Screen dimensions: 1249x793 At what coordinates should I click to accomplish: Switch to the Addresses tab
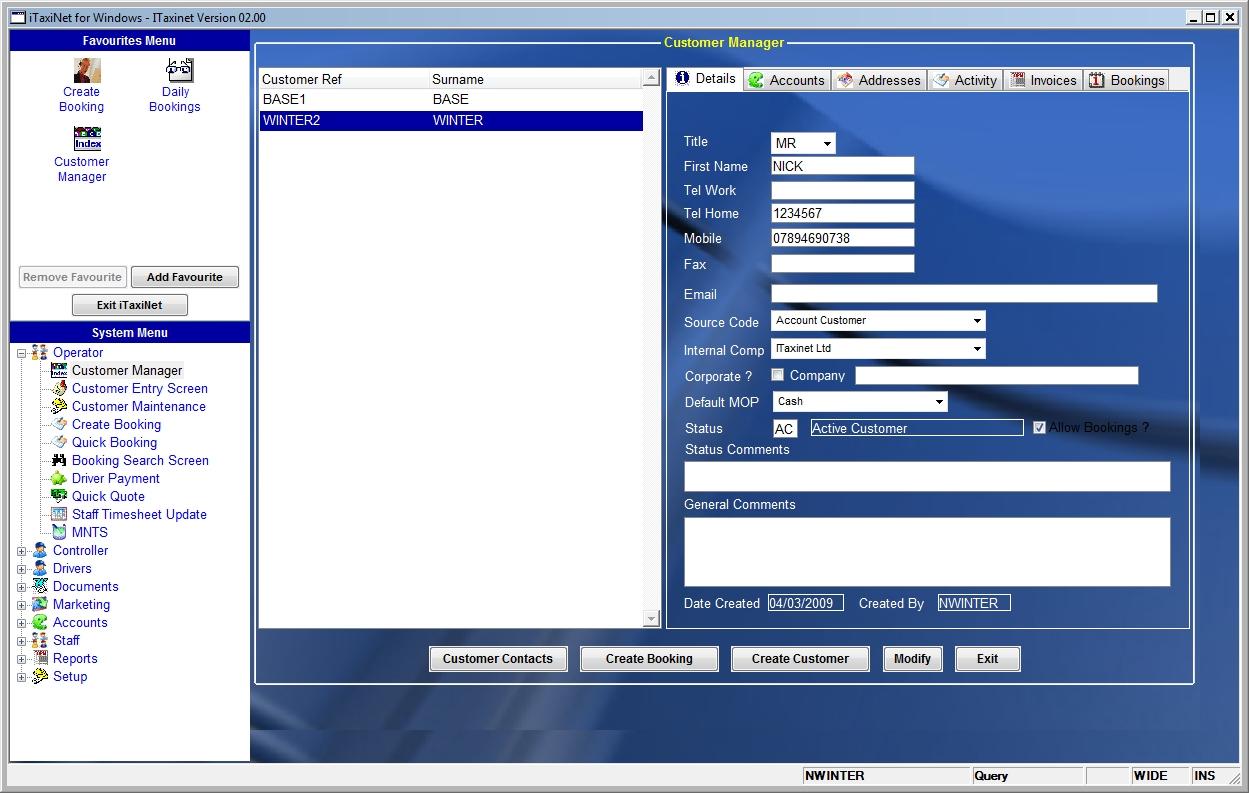click(x=879, y=80)
